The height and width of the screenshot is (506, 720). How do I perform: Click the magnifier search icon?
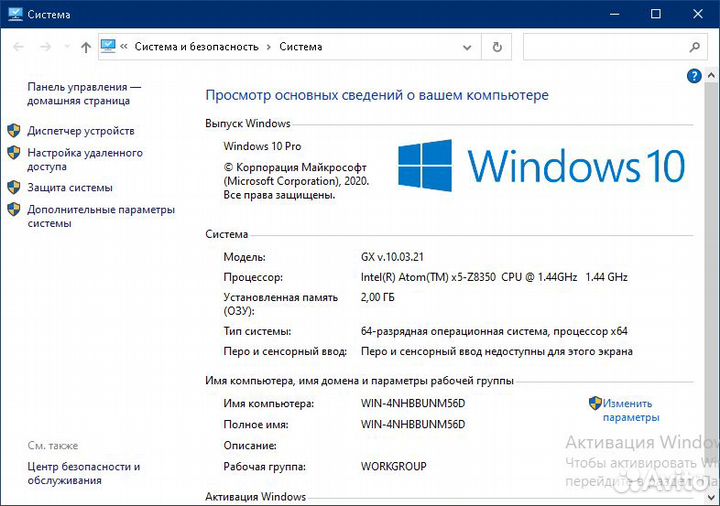coord(696,46)
